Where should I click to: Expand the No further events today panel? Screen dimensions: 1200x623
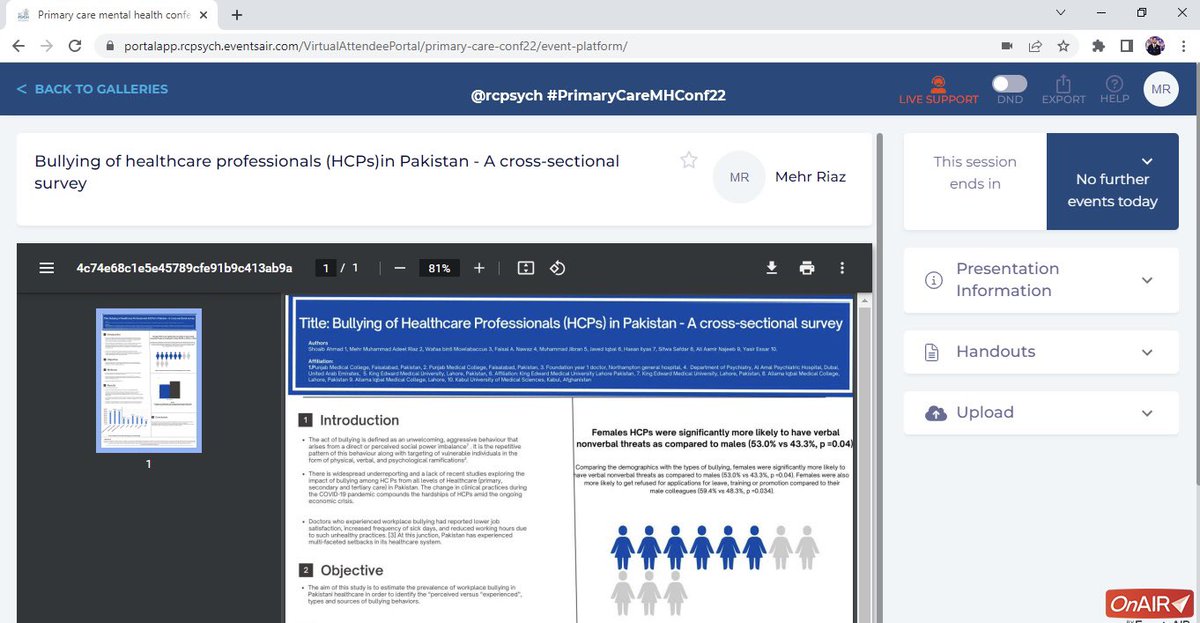click(x=1113, y=181)
